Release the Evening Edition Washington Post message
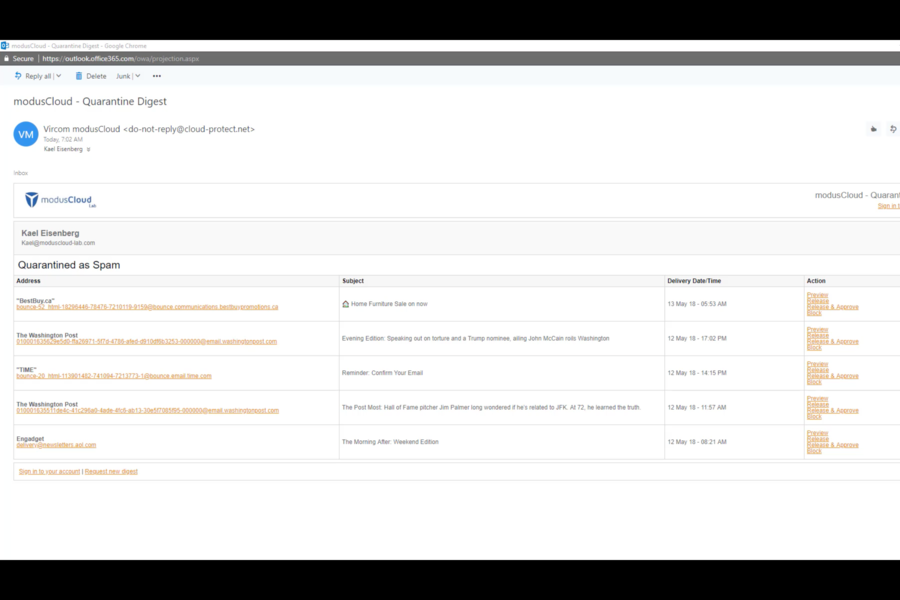Screen dimensions: 900x600 818,335
